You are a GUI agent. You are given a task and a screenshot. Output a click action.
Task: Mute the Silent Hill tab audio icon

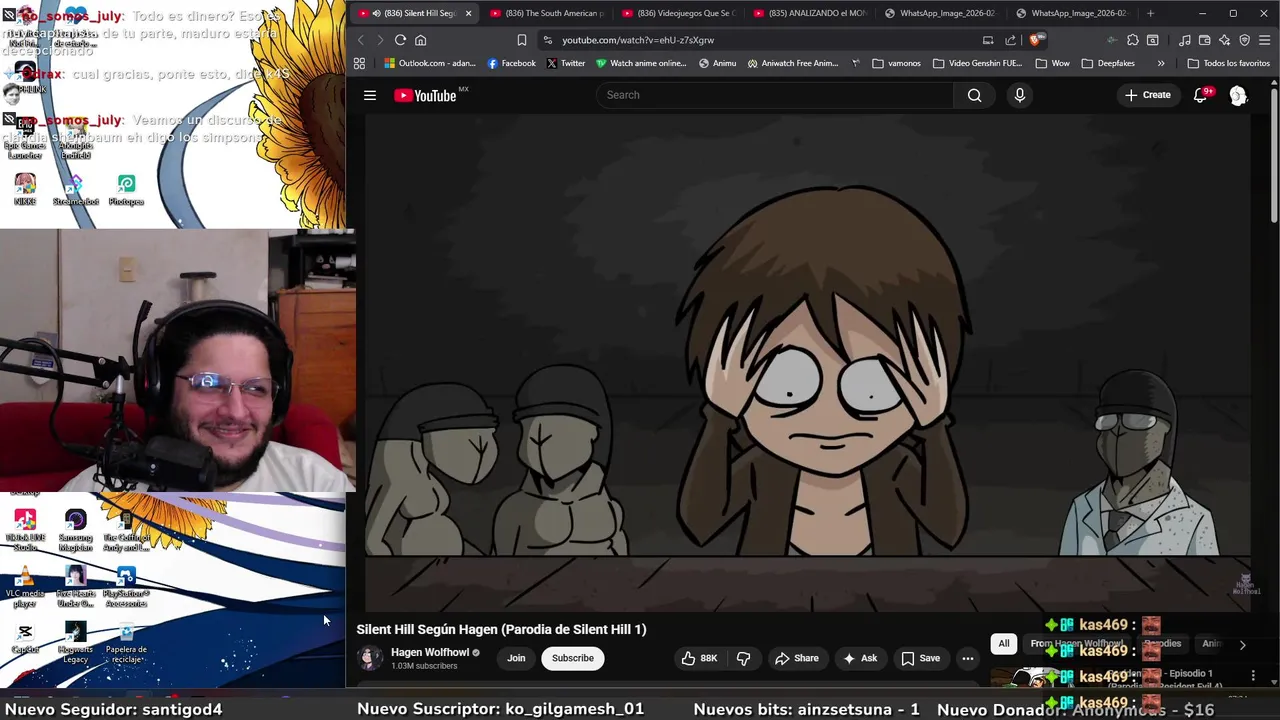point(376,13)
